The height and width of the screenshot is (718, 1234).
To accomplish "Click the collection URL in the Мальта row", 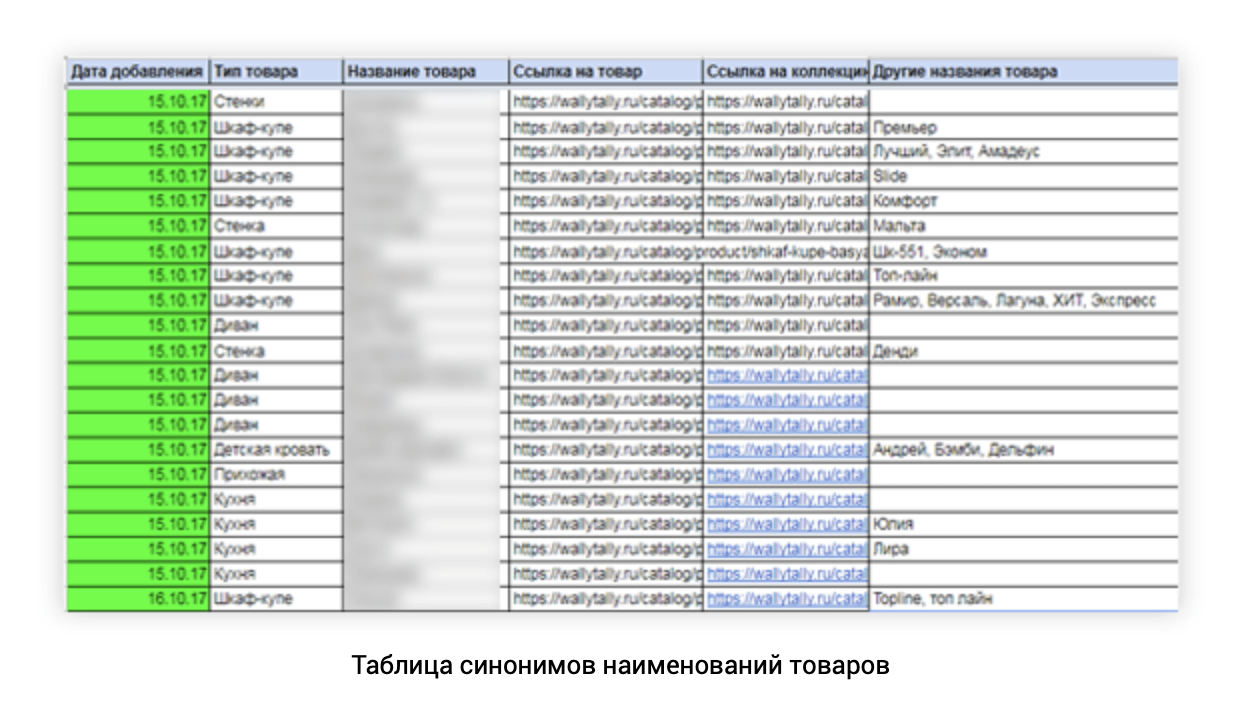I will (786, 226).
